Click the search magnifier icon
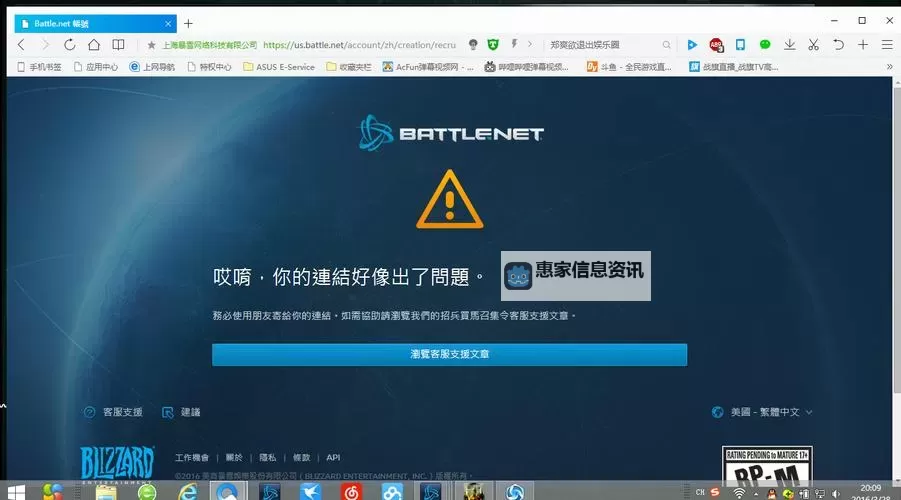 coord(666,44)
